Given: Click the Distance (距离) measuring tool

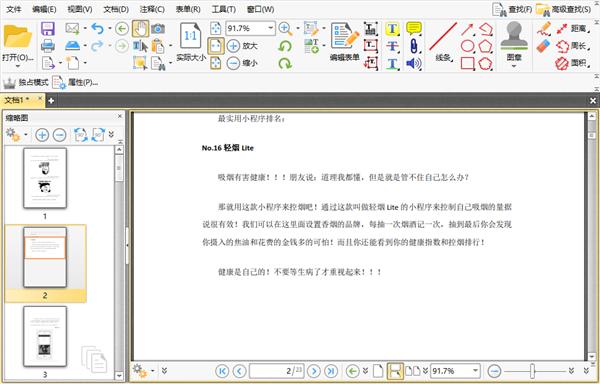Looking at the screenshot, I should [572, 29].
